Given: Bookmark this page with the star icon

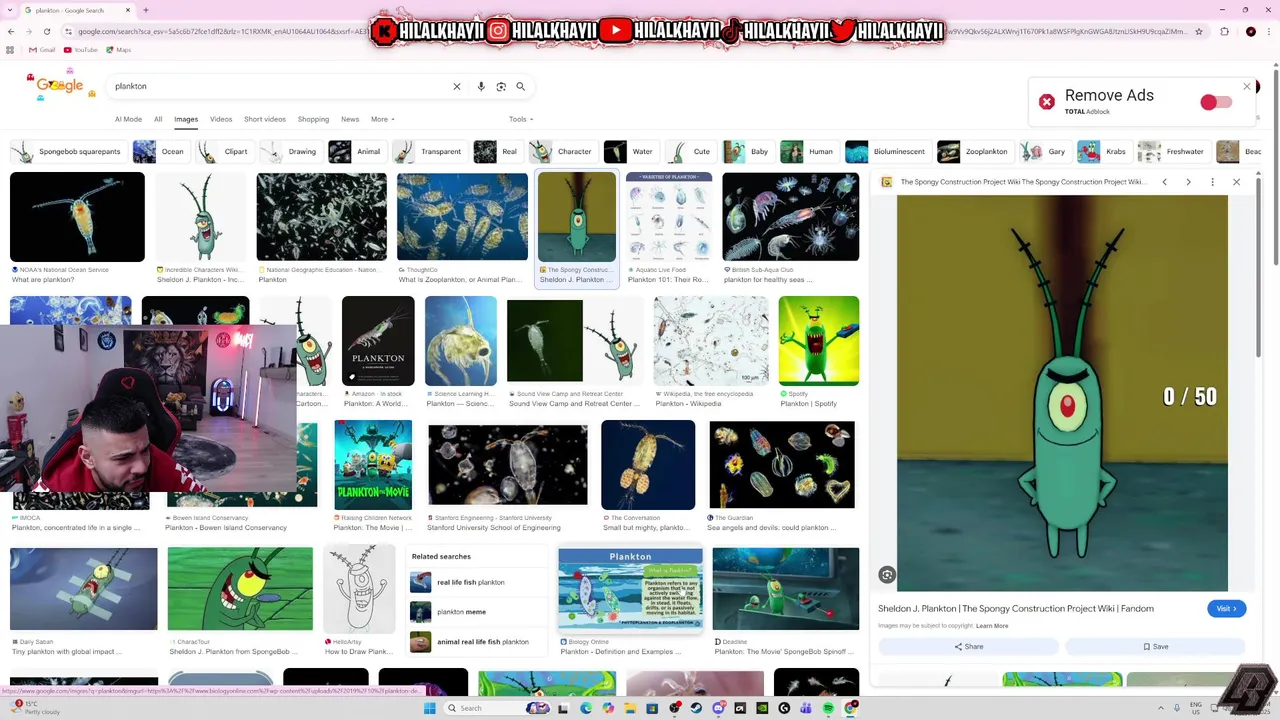Looking at the screenshot, I should tap(1199, 31).
